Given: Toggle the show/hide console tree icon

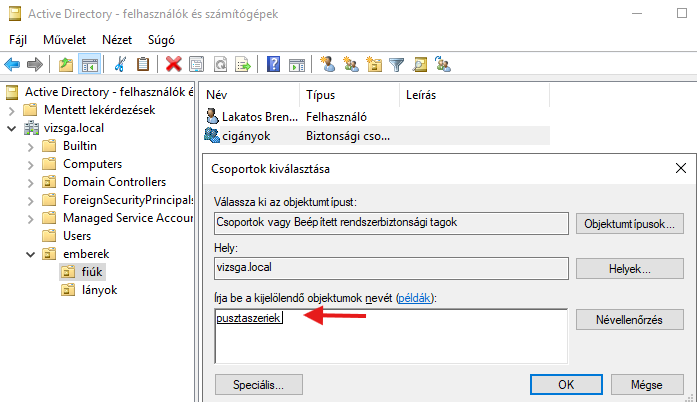Looking at the screenshot, I should pos(90,65).
